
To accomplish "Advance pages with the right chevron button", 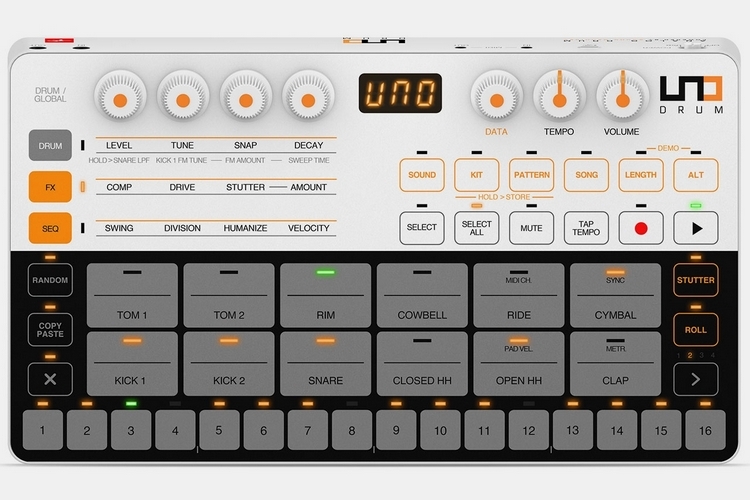I will (696, 379).
